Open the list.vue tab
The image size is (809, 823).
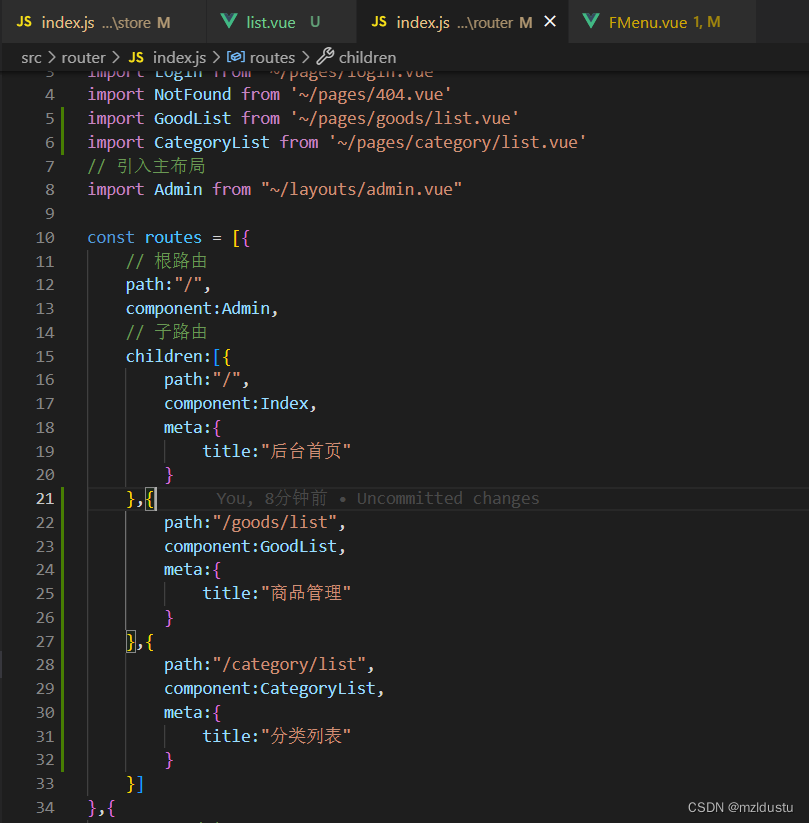tap(281, 22)
